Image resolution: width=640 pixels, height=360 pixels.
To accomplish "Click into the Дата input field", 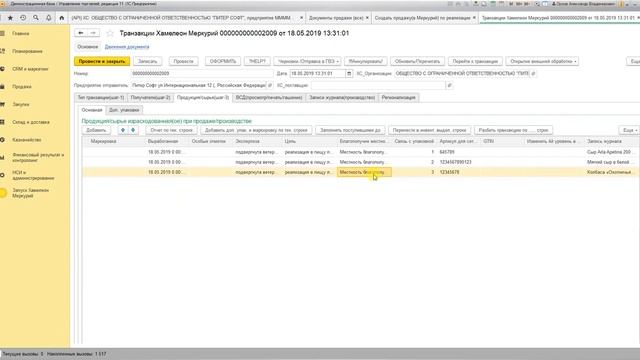I will [x=318, y=73].
